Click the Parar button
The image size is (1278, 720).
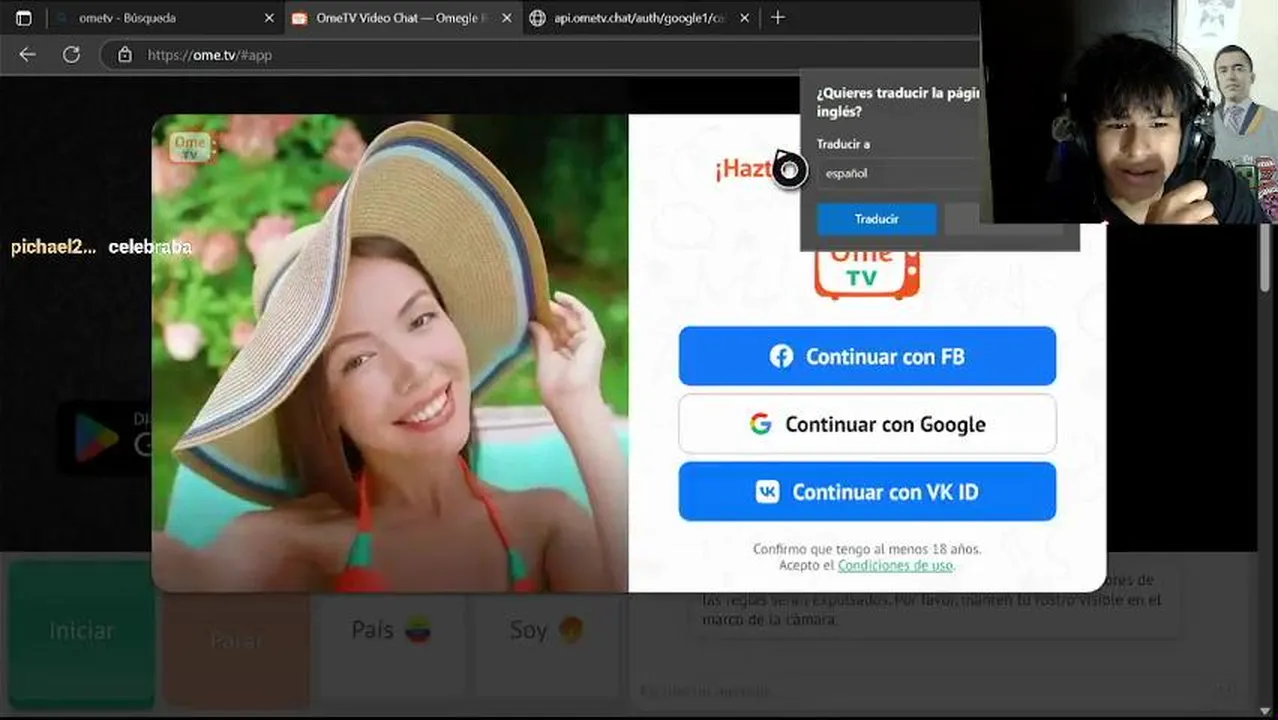237,637
